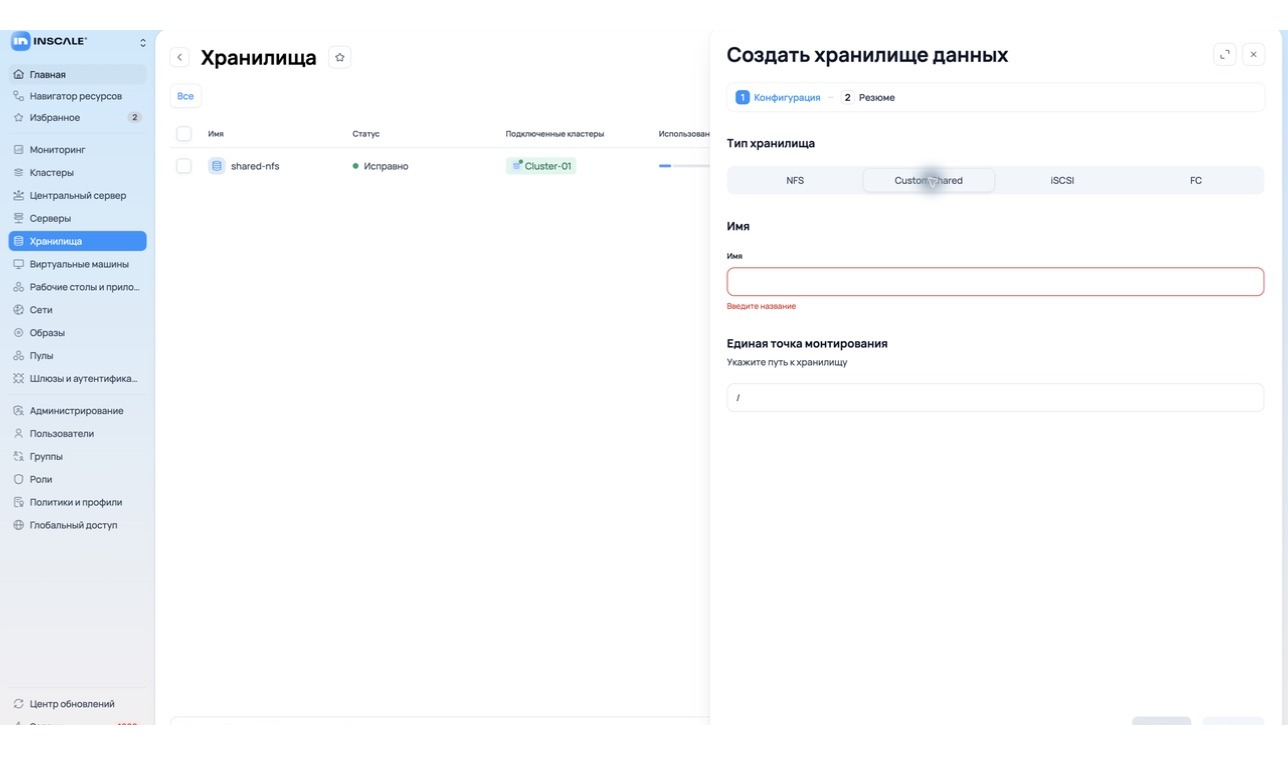The image size is (1288, 768).
Task: Click the Рабочие столы и приложения icon
Action: point(18,287)
